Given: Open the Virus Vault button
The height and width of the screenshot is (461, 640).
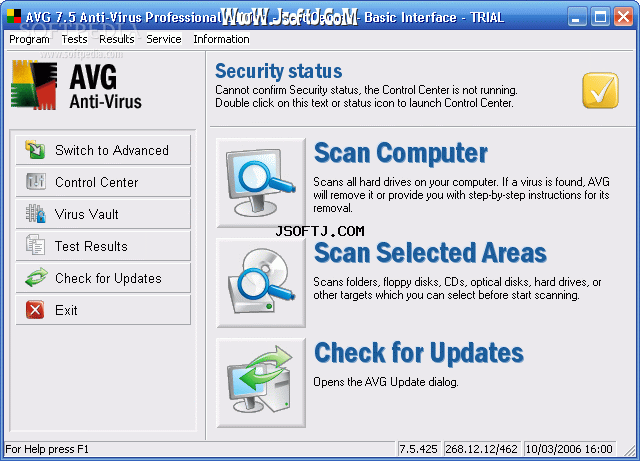Looking at the screenshot, I should [x=103, y=214].
